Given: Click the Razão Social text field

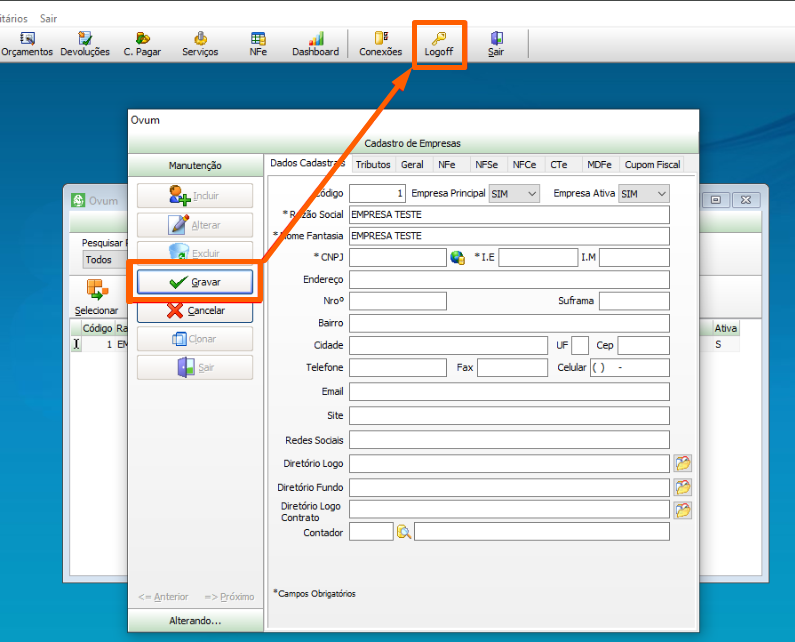Looking at the screenshot, I should click(x=508, y=215).
